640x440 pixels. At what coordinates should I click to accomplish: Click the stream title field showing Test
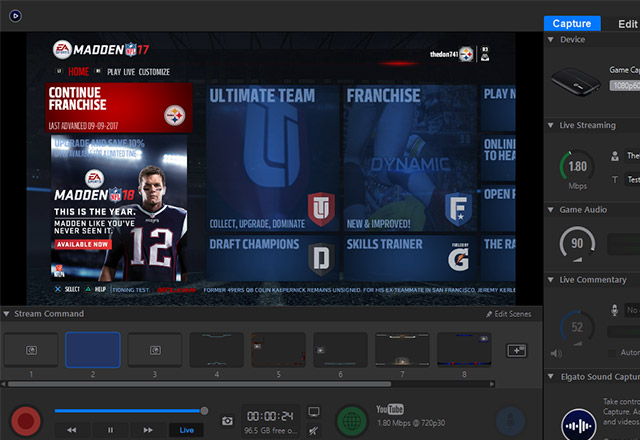pyautogui.click(x=632, y=180)
